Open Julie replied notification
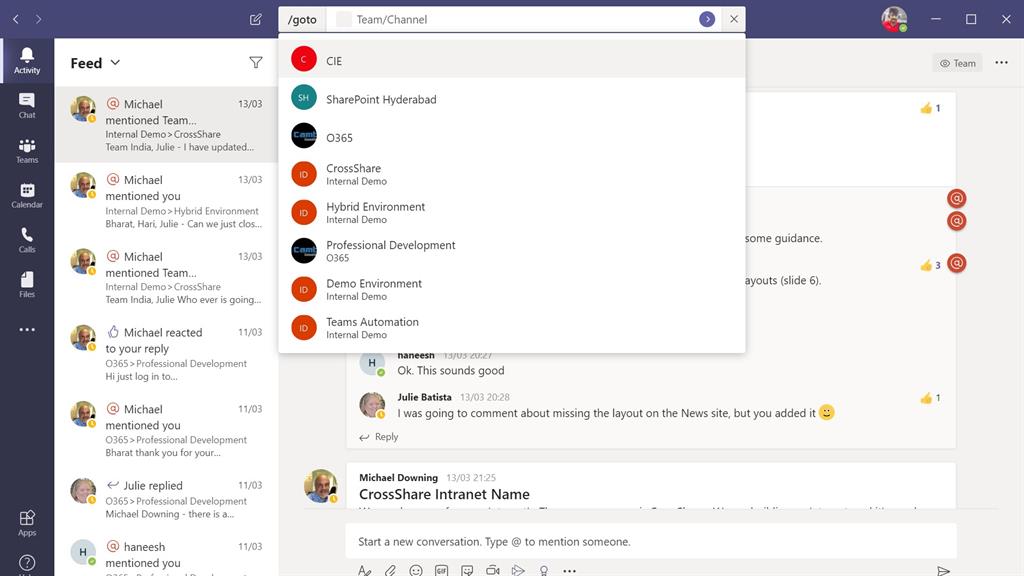This screenshot has width=1024, height=576. click(x=167, y=500)
